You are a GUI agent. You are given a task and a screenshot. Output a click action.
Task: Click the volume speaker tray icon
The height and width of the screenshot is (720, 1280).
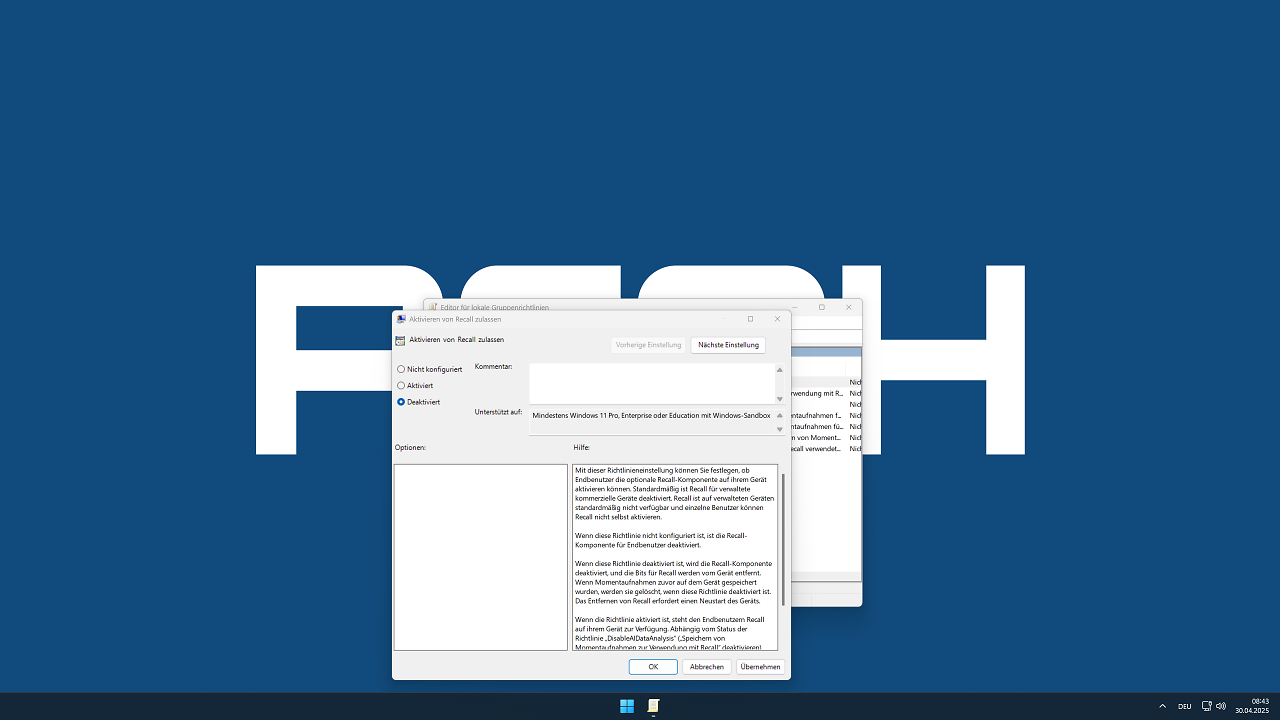click(1221, 706)
